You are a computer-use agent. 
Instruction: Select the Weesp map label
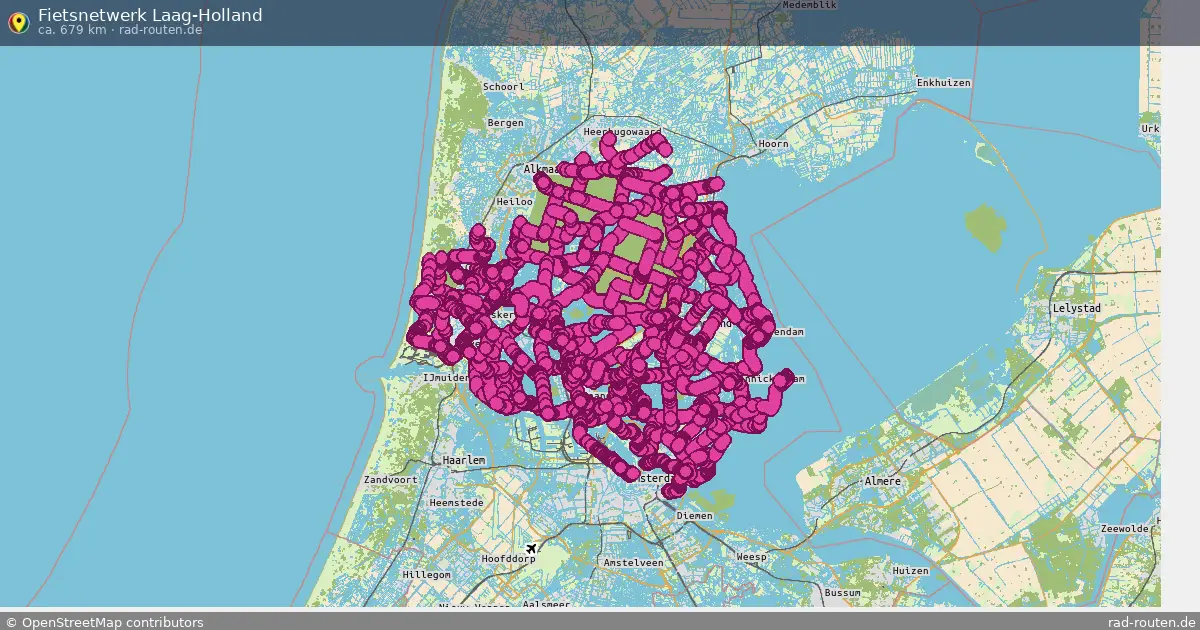(x=750, y=557)
